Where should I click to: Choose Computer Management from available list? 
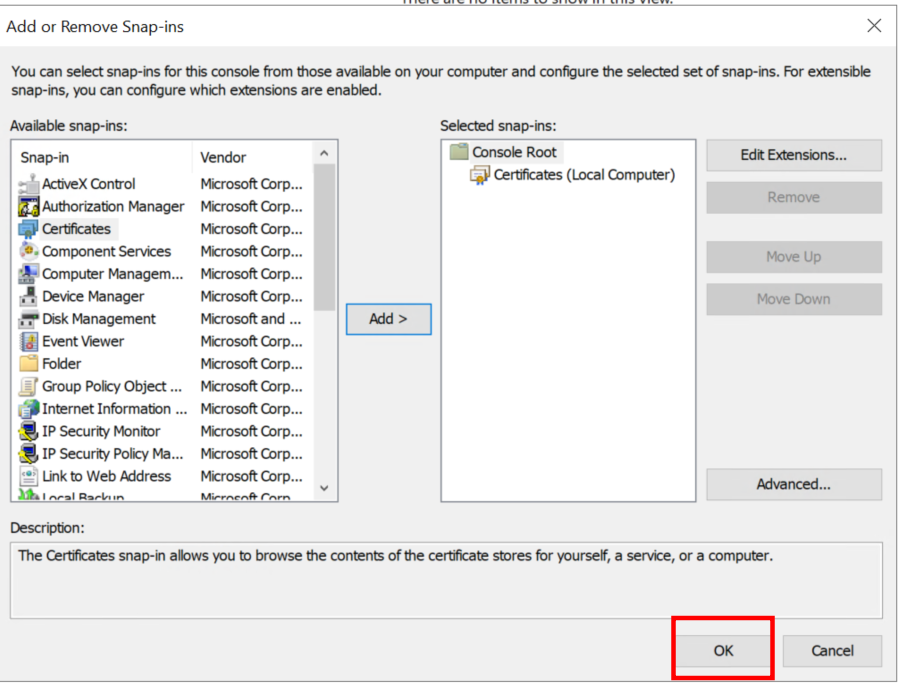112,274
